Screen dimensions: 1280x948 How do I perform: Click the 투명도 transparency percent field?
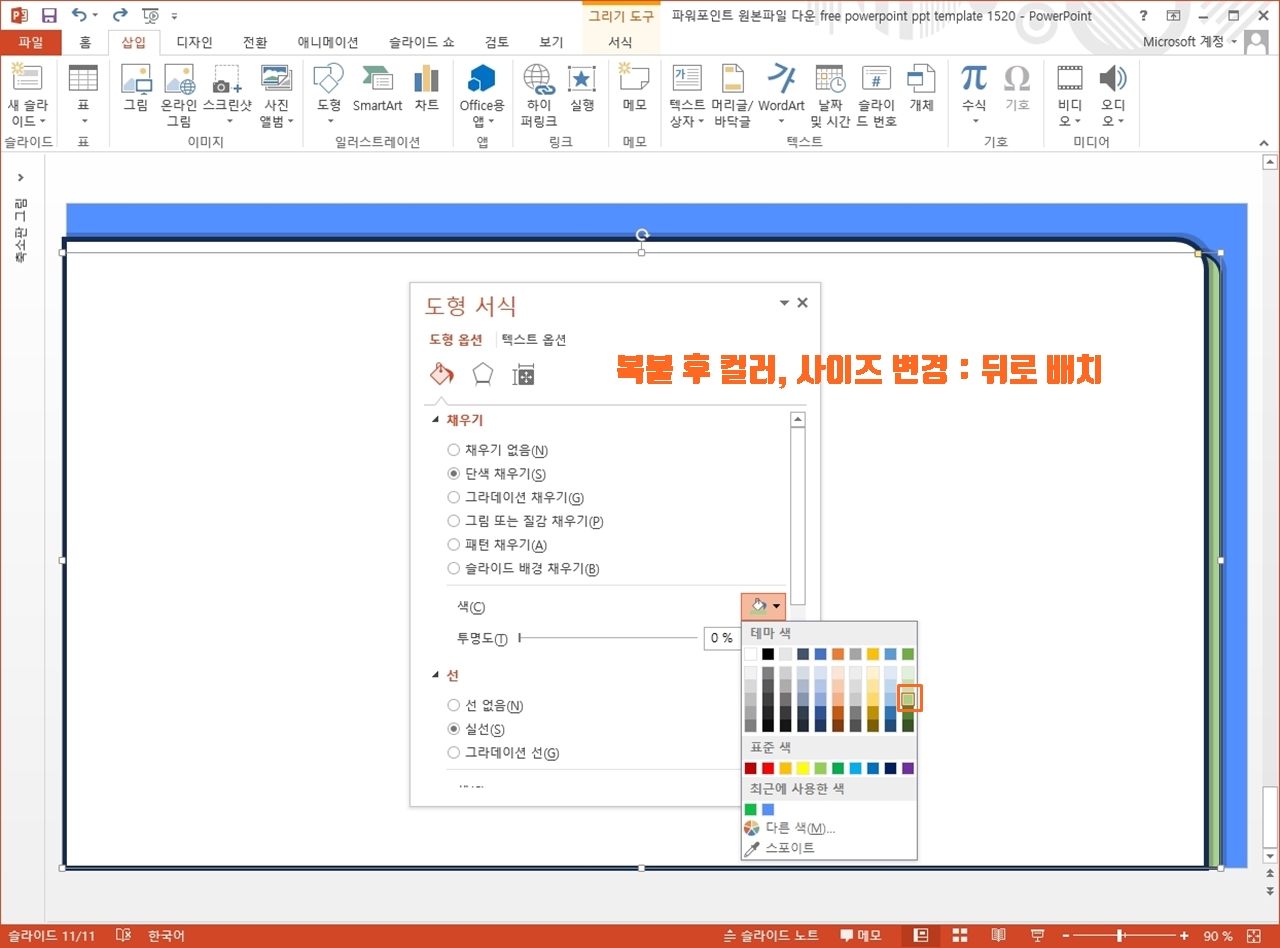720,638
